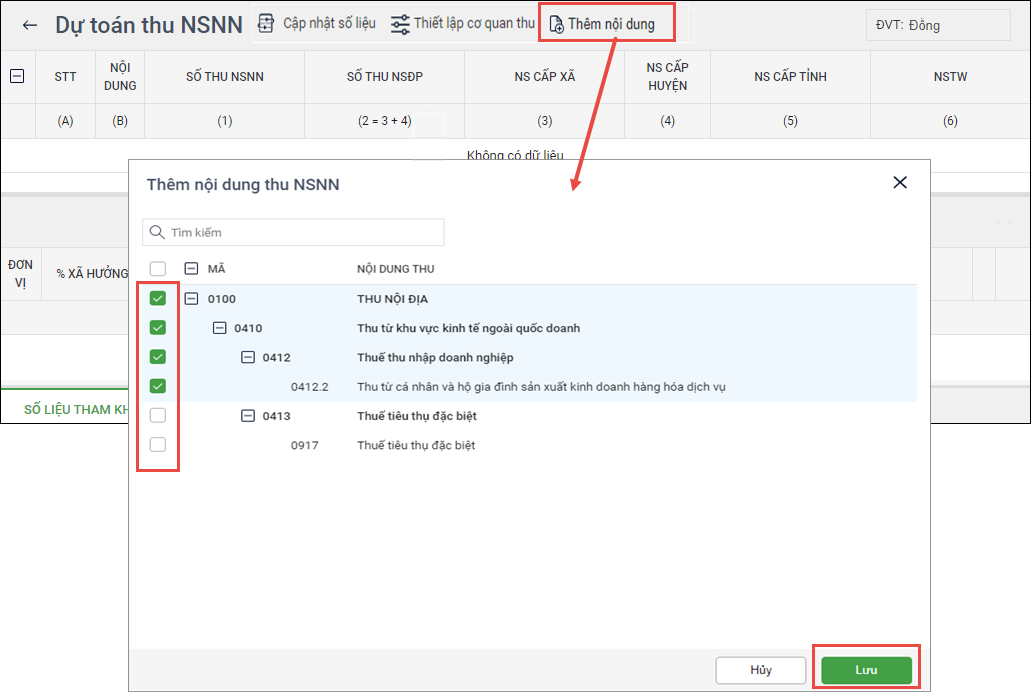Uncheck the 0412.2 row checkbox
This screenshot has height=693, width=1031.
(157, 386)
